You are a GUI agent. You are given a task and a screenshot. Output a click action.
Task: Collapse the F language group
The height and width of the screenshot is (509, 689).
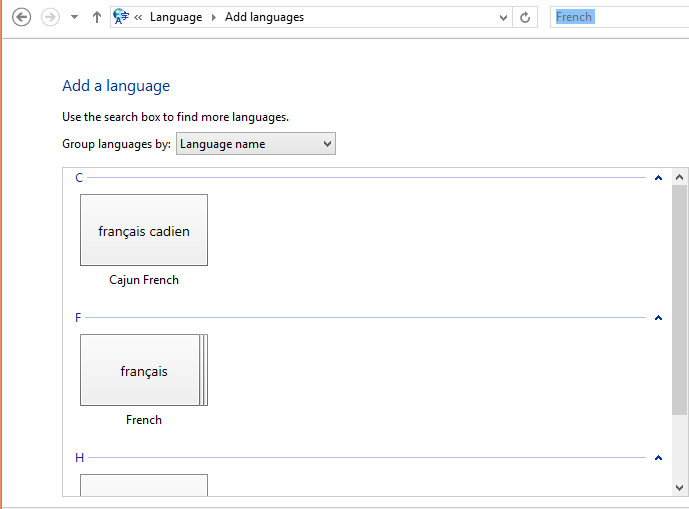pyautogui.click(x=658, y=318)
